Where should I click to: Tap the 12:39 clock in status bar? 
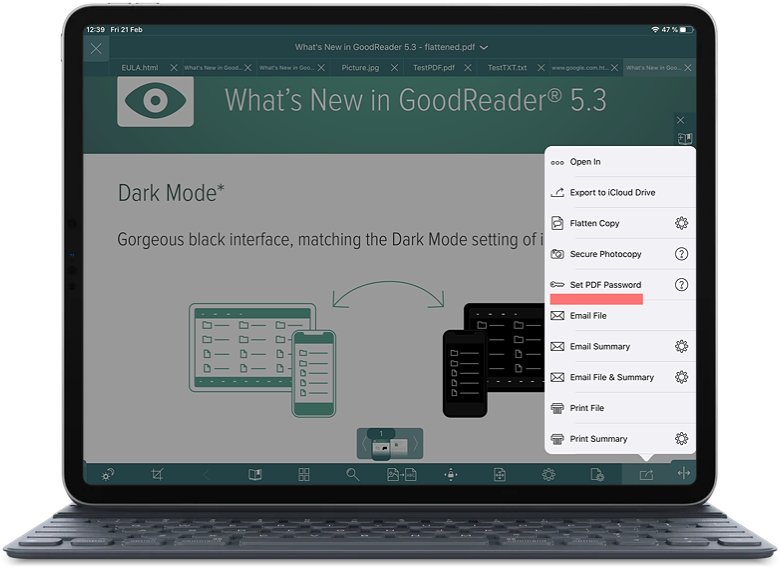[x=96, y=30]
